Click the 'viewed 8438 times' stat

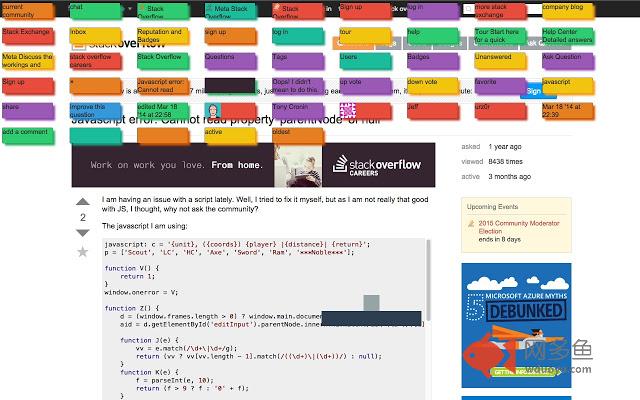492,162
